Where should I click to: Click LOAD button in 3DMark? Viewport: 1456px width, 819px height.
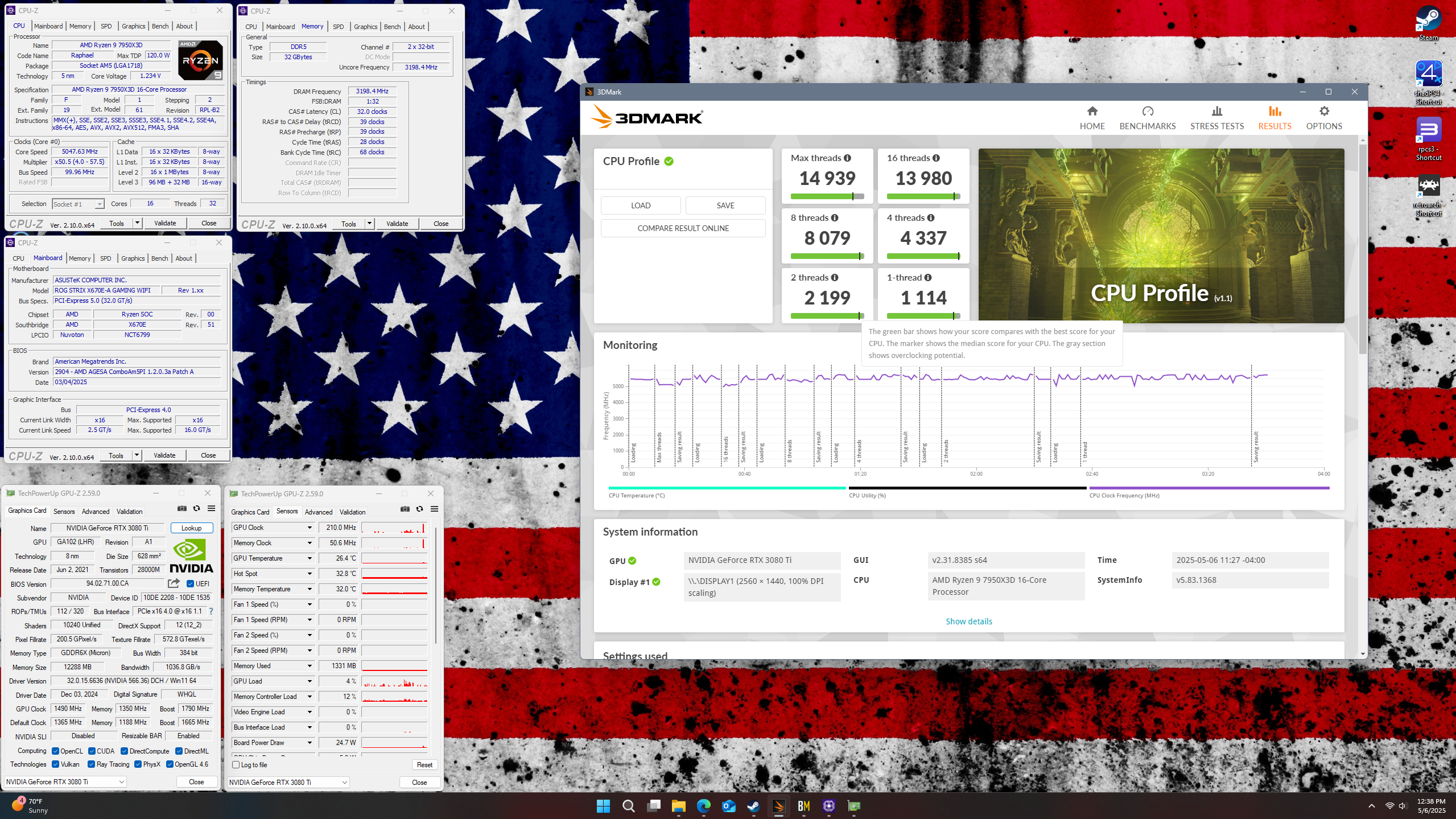tap(641, 205)
